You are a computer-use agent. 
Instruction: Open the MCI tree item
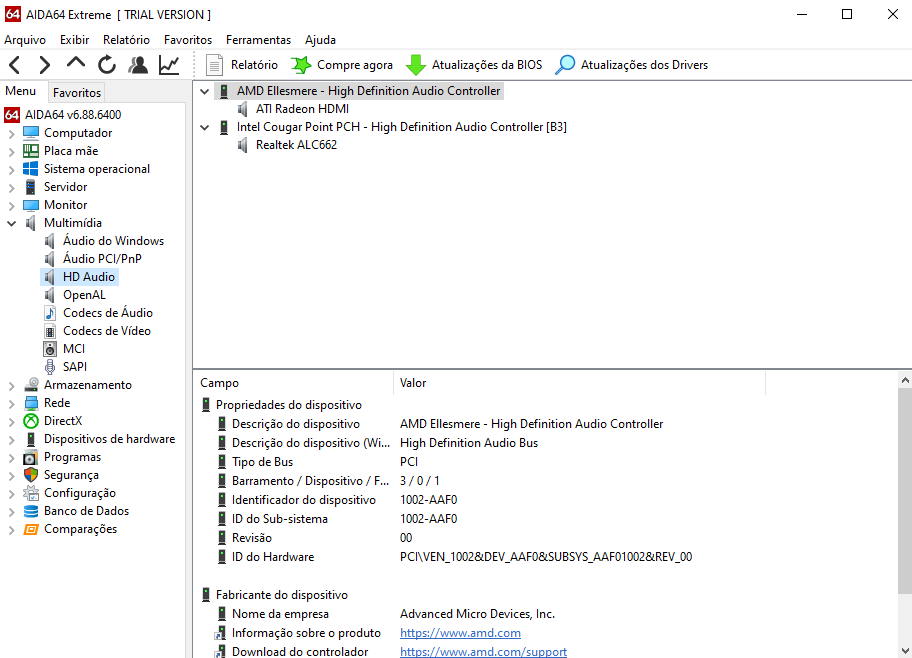tap(74, 349)
